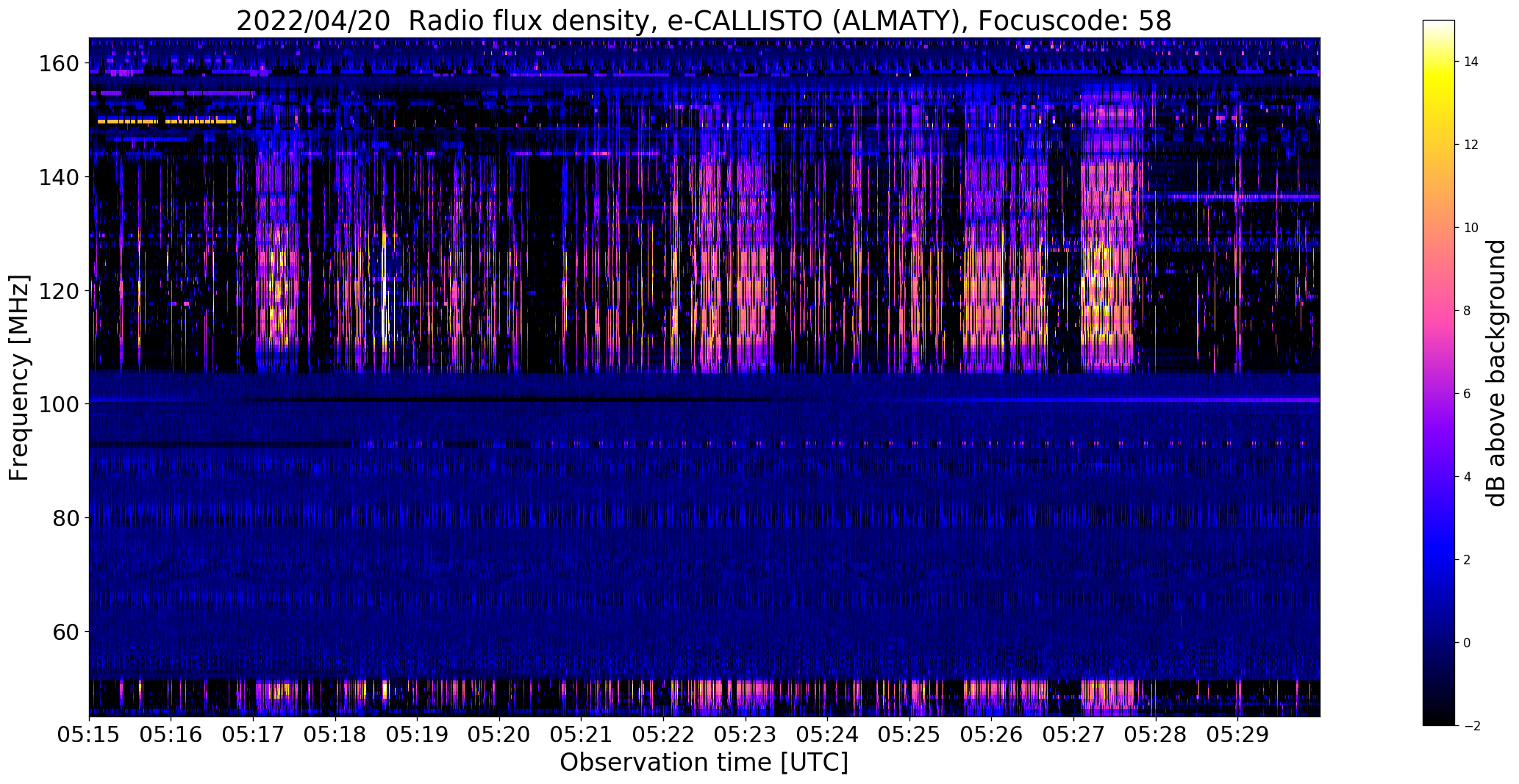The height and width of the screenshot is (784, 1519).
Task: Click the 120 frequency tick label
Action: tap(58, 291)
